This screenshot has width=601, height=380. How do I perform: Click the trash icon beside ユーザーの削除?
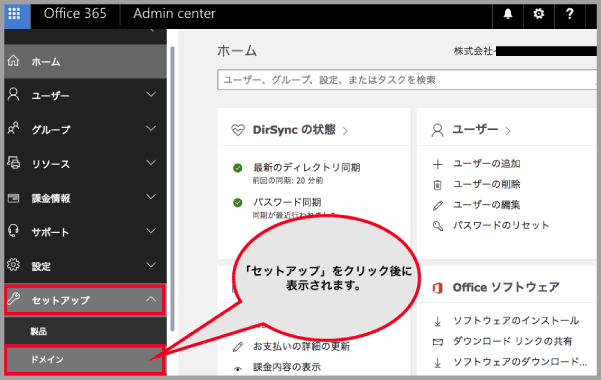point(437,185)
